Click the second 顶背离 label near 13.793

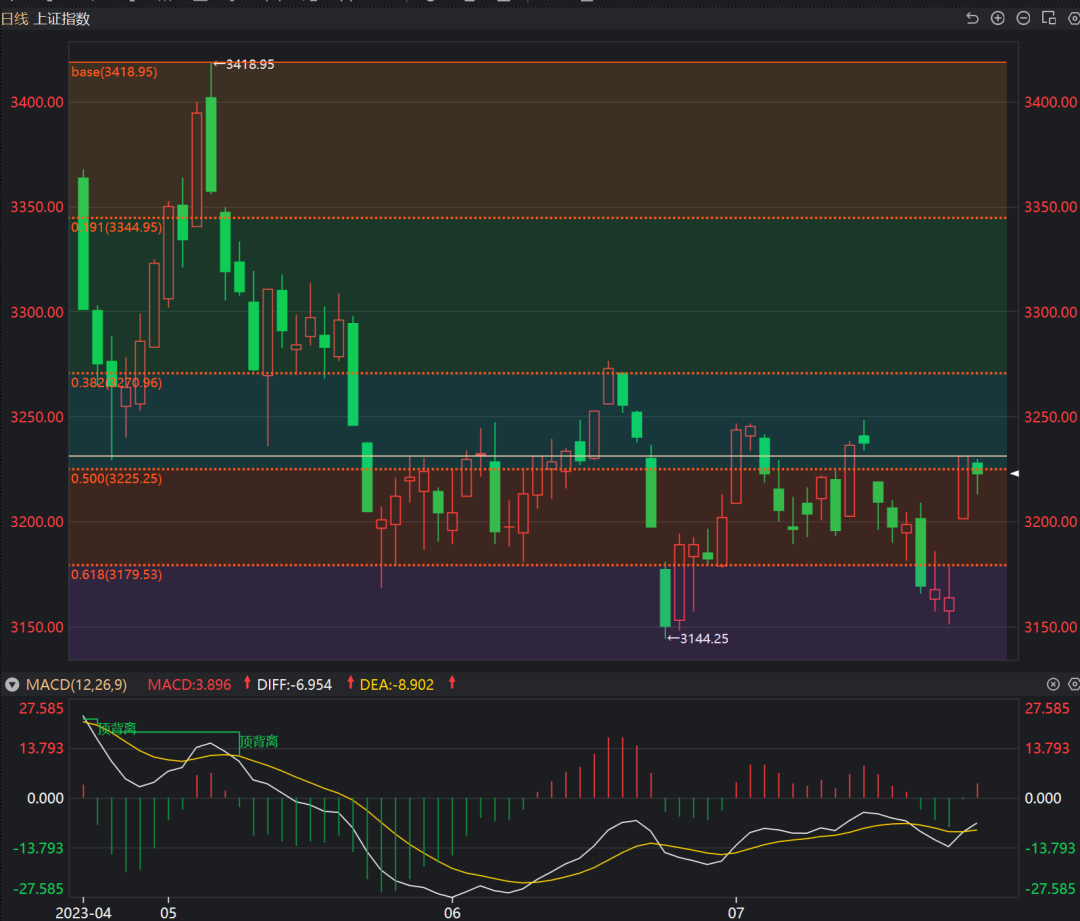pos(259,742)
